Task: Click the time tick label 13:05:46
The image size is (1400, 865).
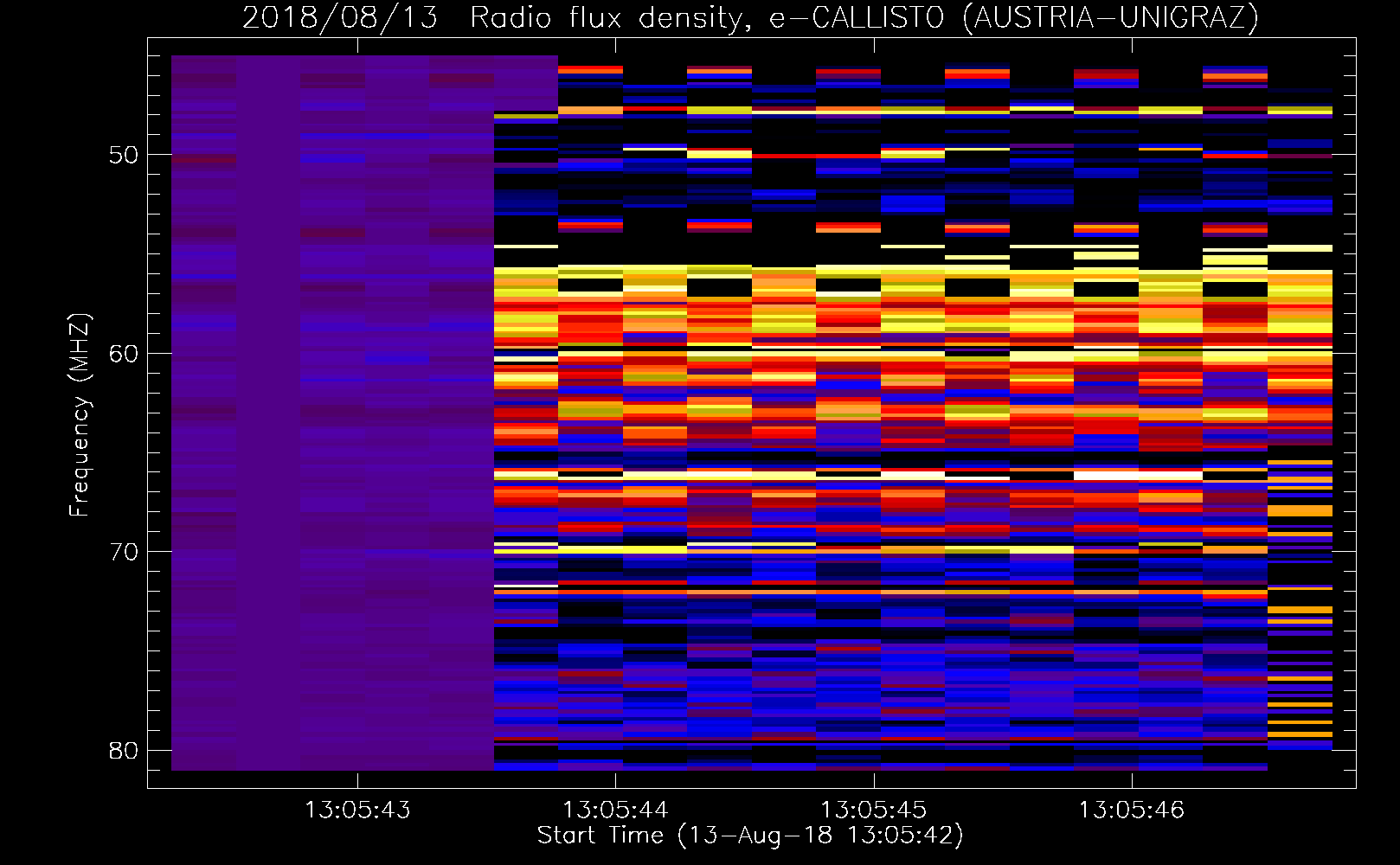Action: coord(1131,811)
